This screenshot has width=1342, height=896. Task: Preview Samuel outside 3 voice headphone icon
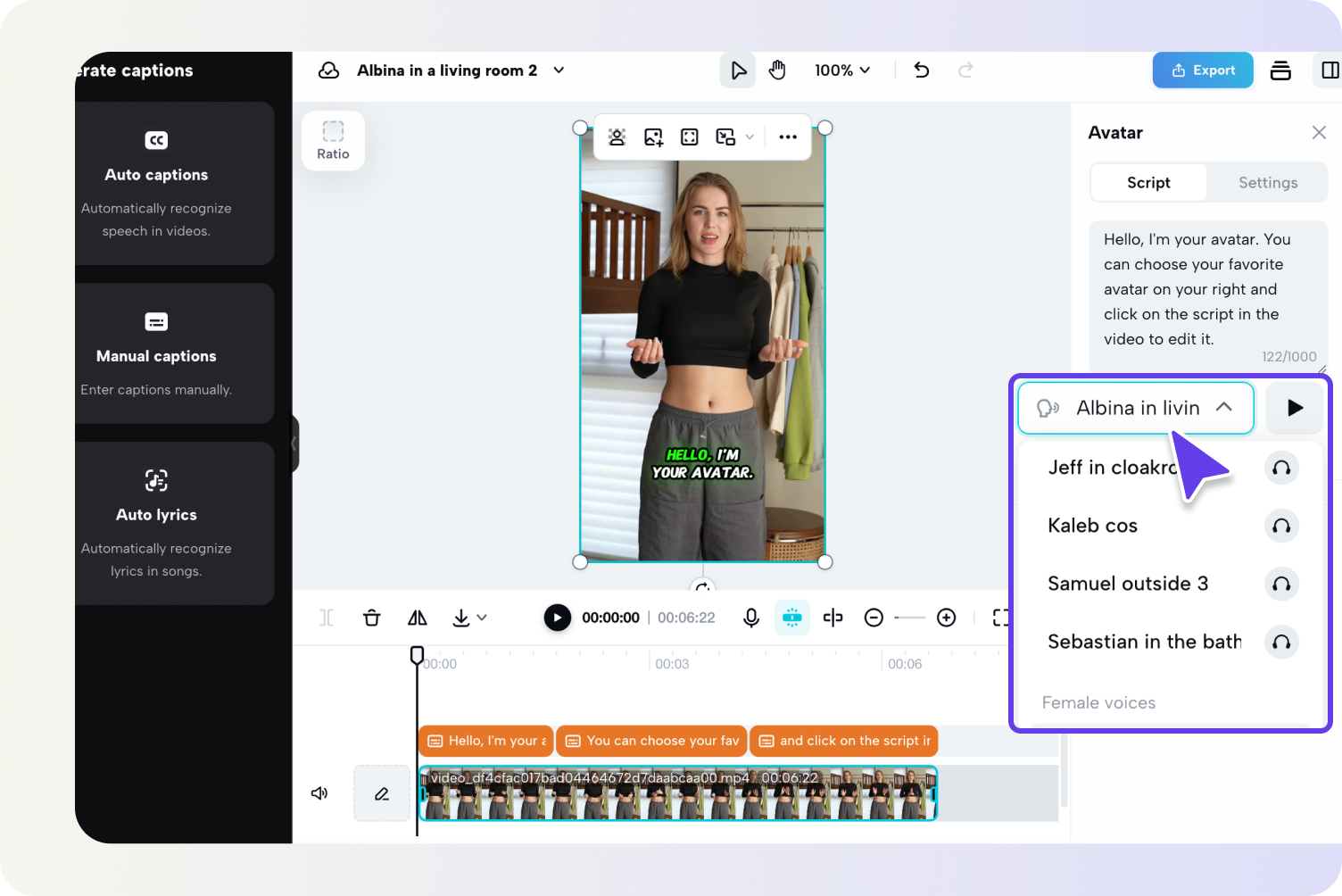pyautogui.click(x=1281, y=584)
